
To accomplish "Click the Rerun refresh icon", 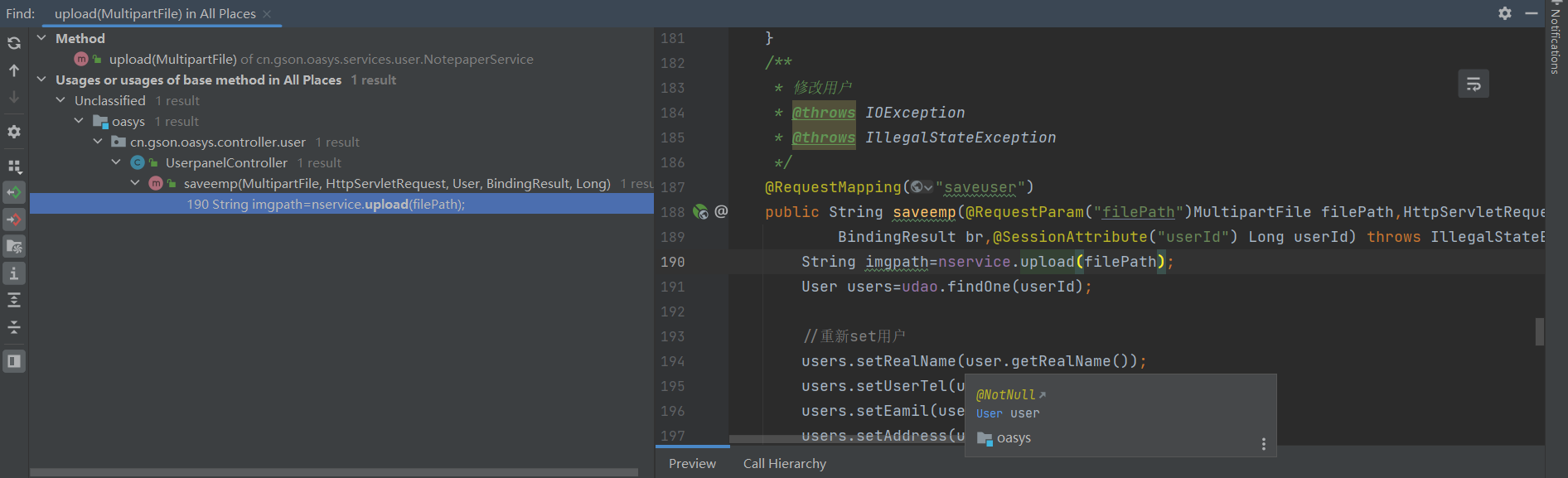I will (14, 43).
